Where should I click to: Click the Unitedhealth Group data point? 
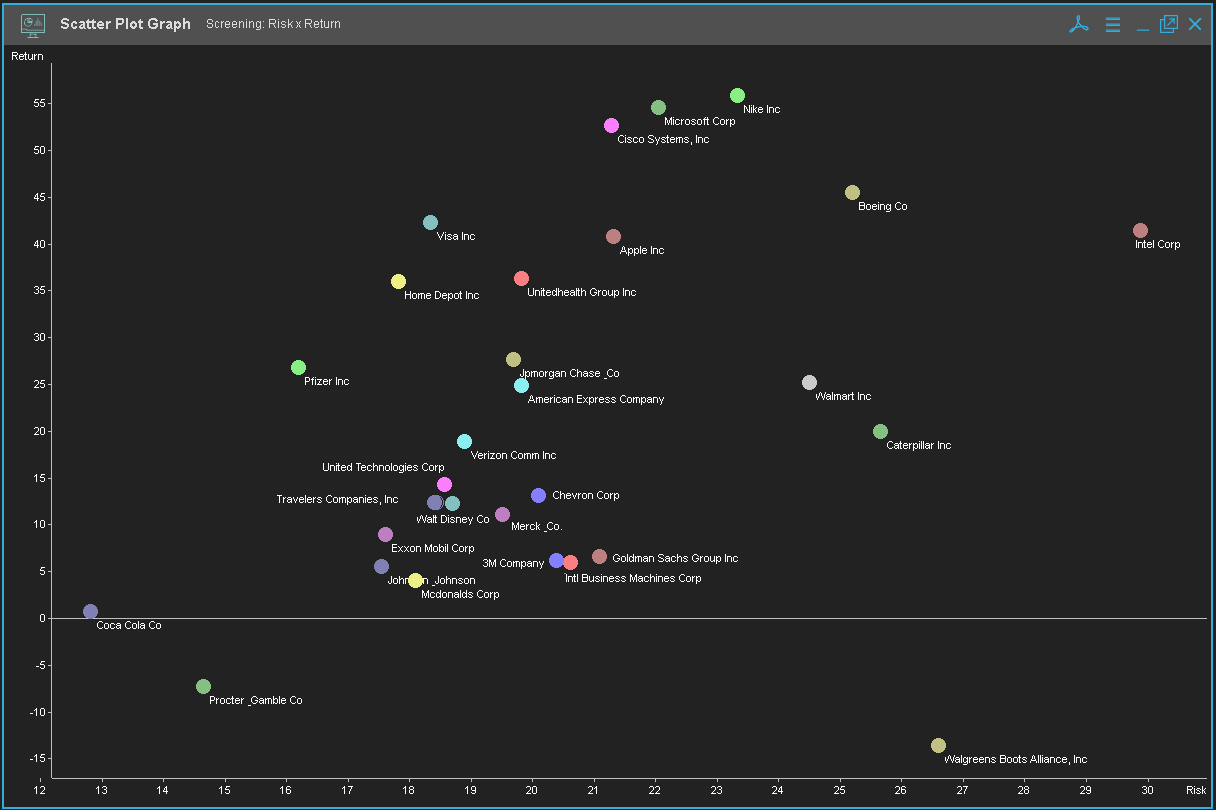coord(521,278)
